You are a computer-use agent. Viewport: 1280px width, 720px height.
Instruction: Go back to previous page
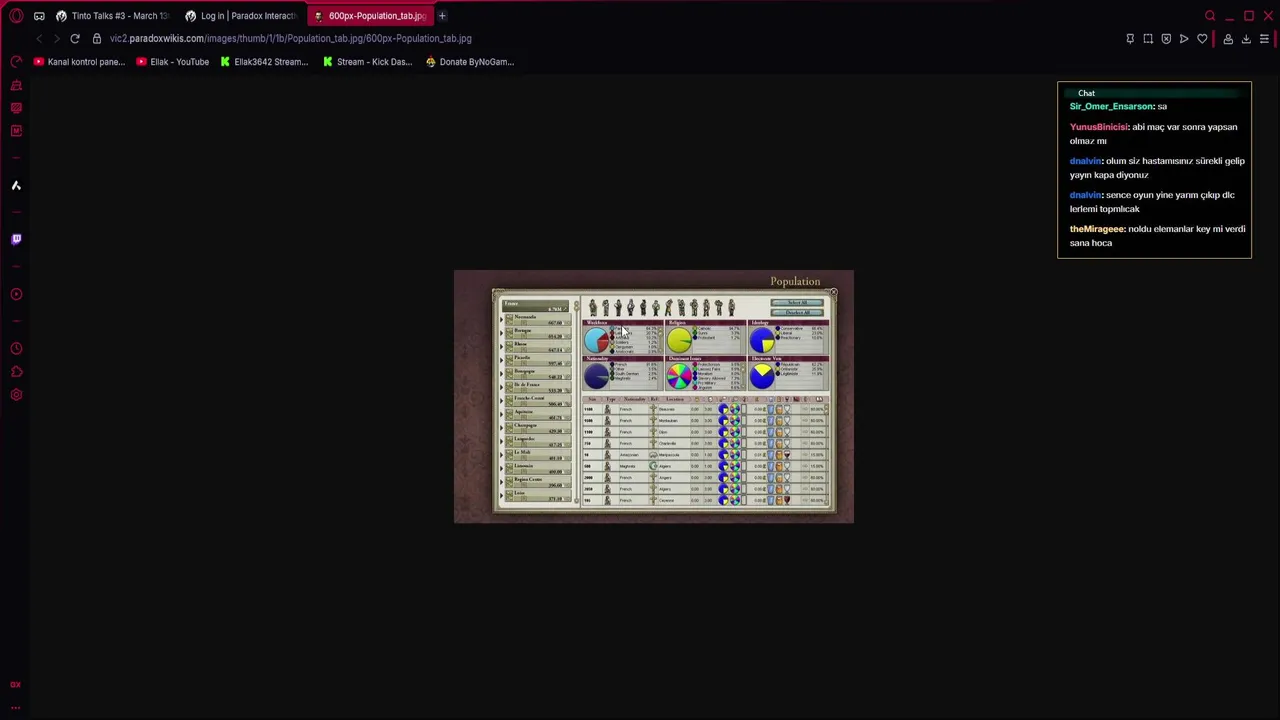pyautogui.click(x=39, y=39)
